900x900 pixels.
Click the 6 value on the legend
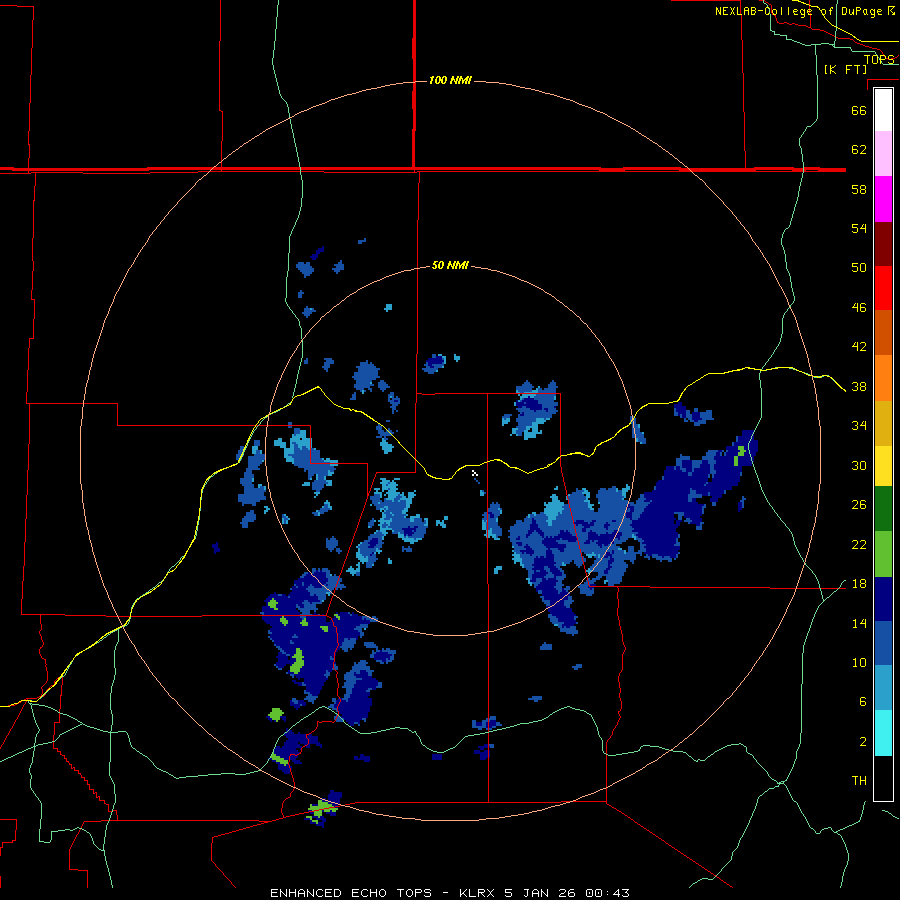click(862, 701)
